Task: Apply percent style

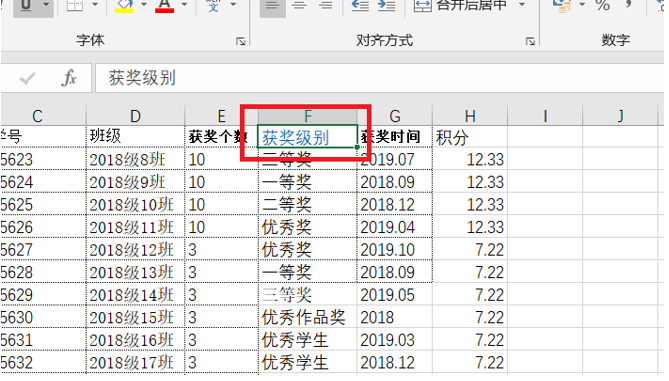Action: click(x=602, y=6)
